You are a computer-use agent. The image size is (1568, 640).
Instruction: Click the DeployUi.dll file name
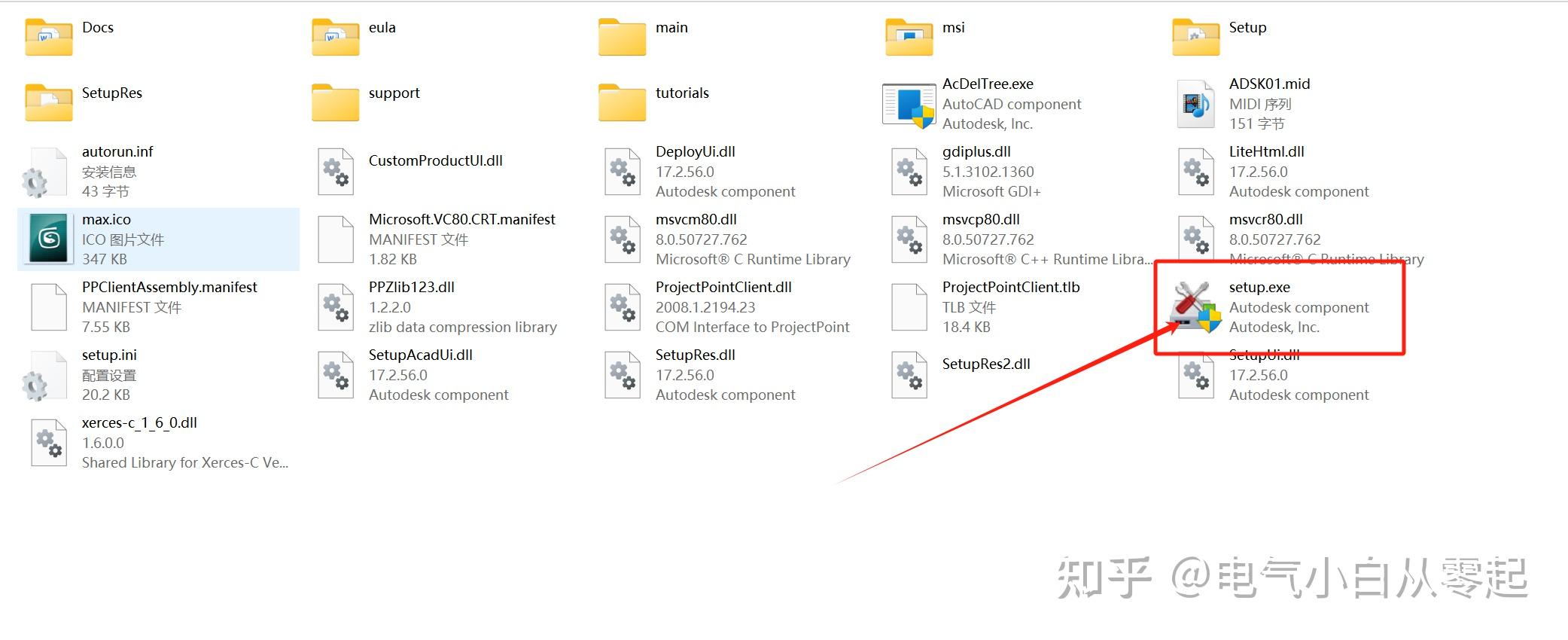(695, 151)
